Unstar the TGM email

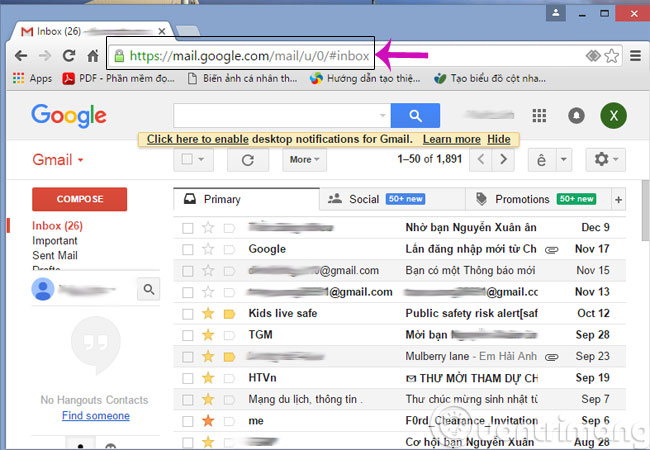(208, 335)
